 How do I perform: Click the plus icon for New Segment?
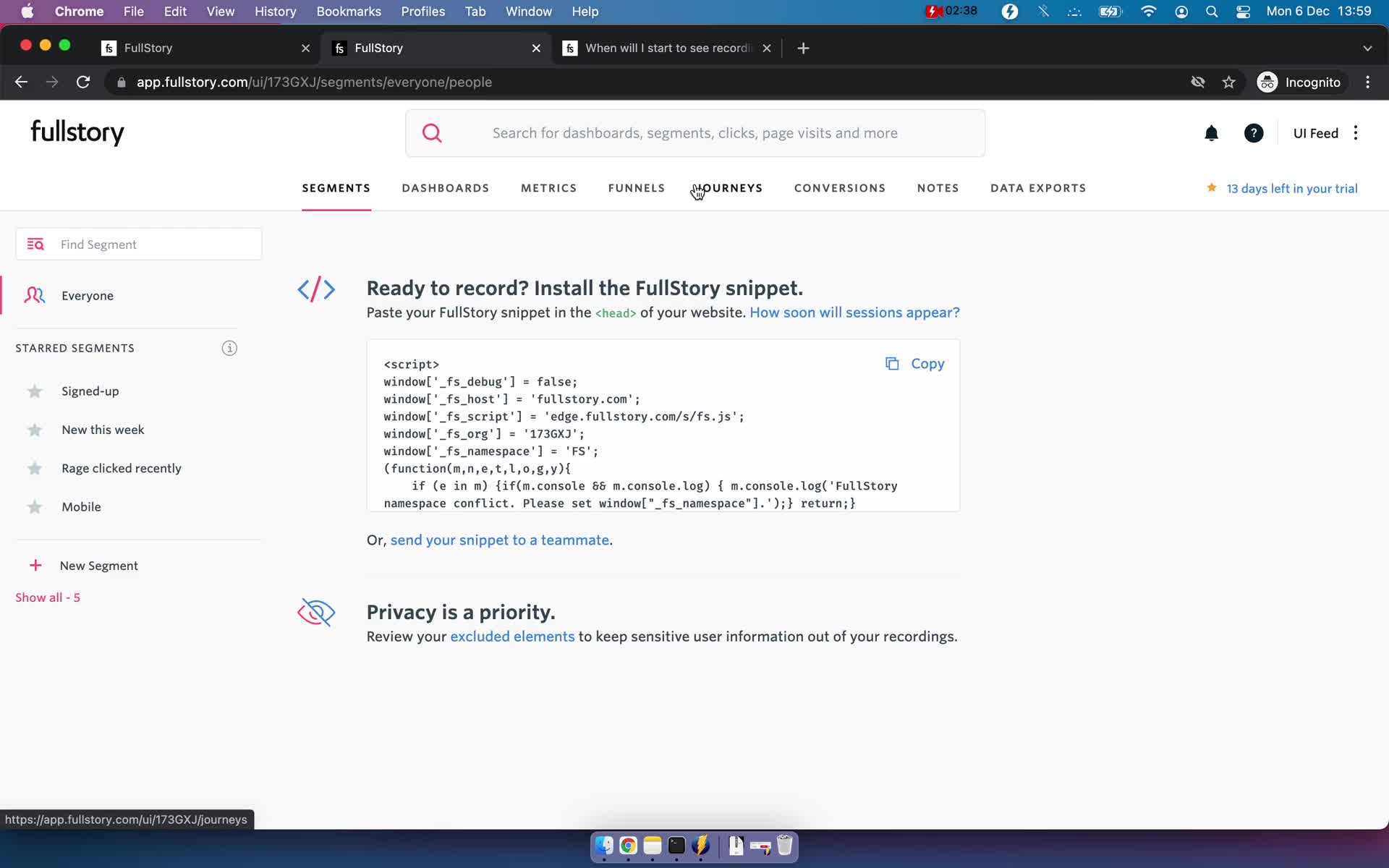click(x=35, y=565)
